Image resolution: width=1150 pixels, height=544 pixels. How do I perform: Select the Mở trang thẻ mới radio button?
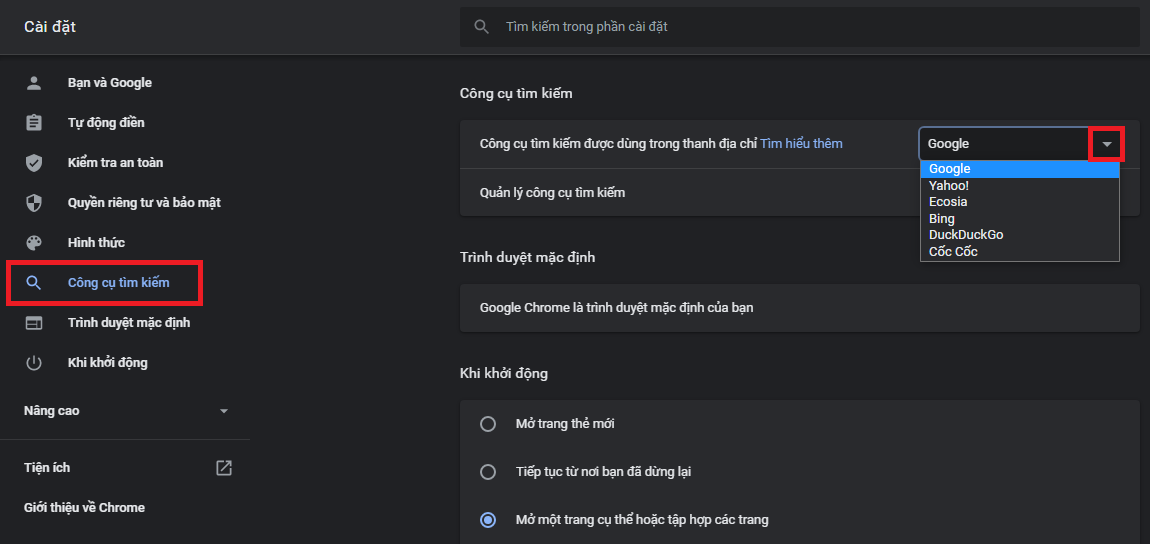[488, 424]
